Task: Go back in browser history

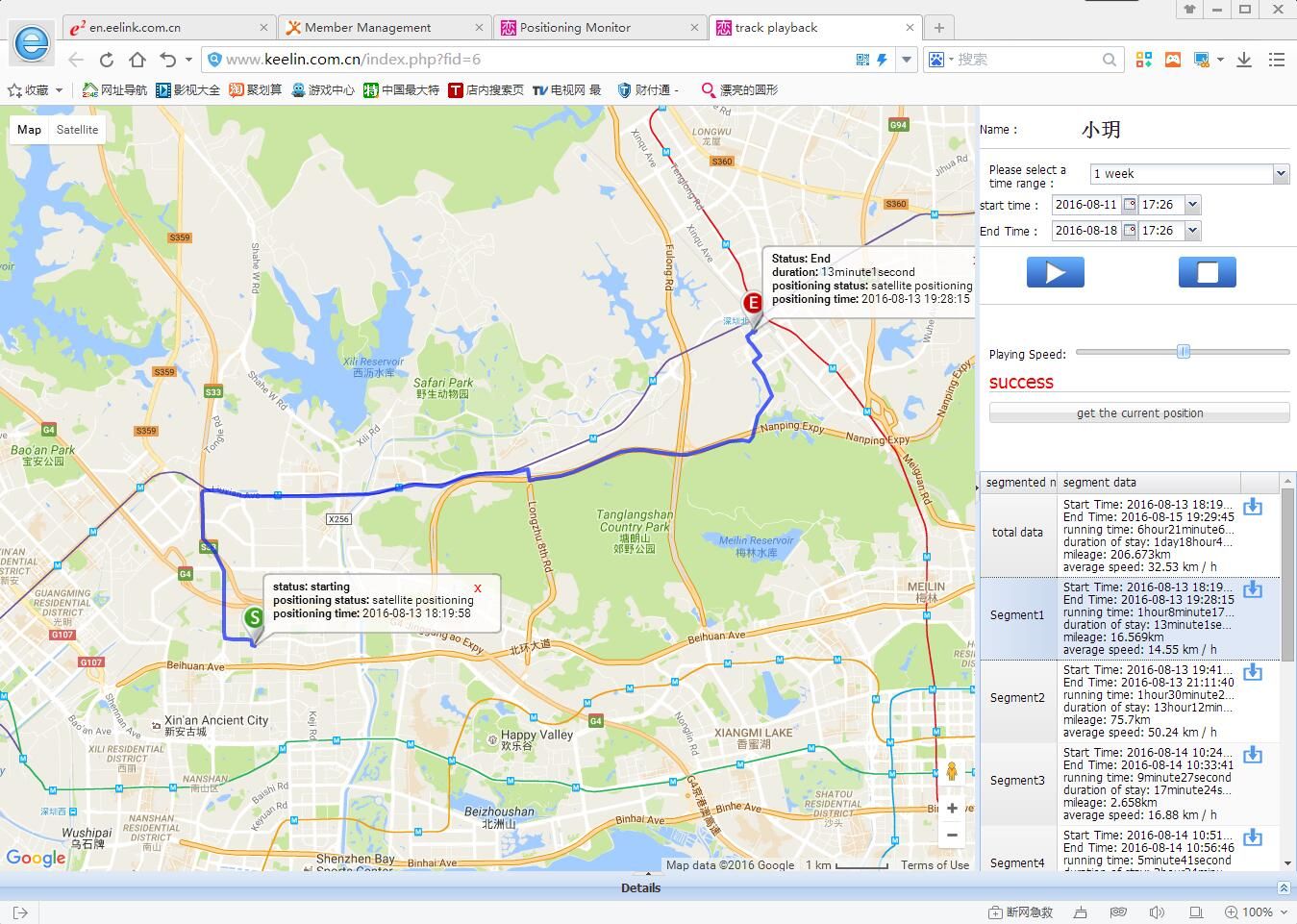Action: click(76, 60)
